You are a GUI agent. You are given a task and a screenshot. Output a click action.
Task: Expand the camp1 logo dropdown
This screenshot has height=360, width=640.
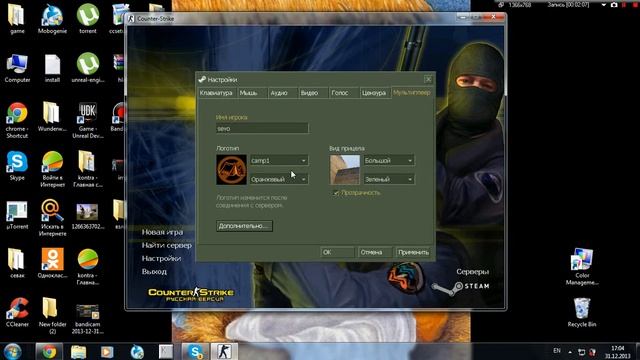click(279, 160)
